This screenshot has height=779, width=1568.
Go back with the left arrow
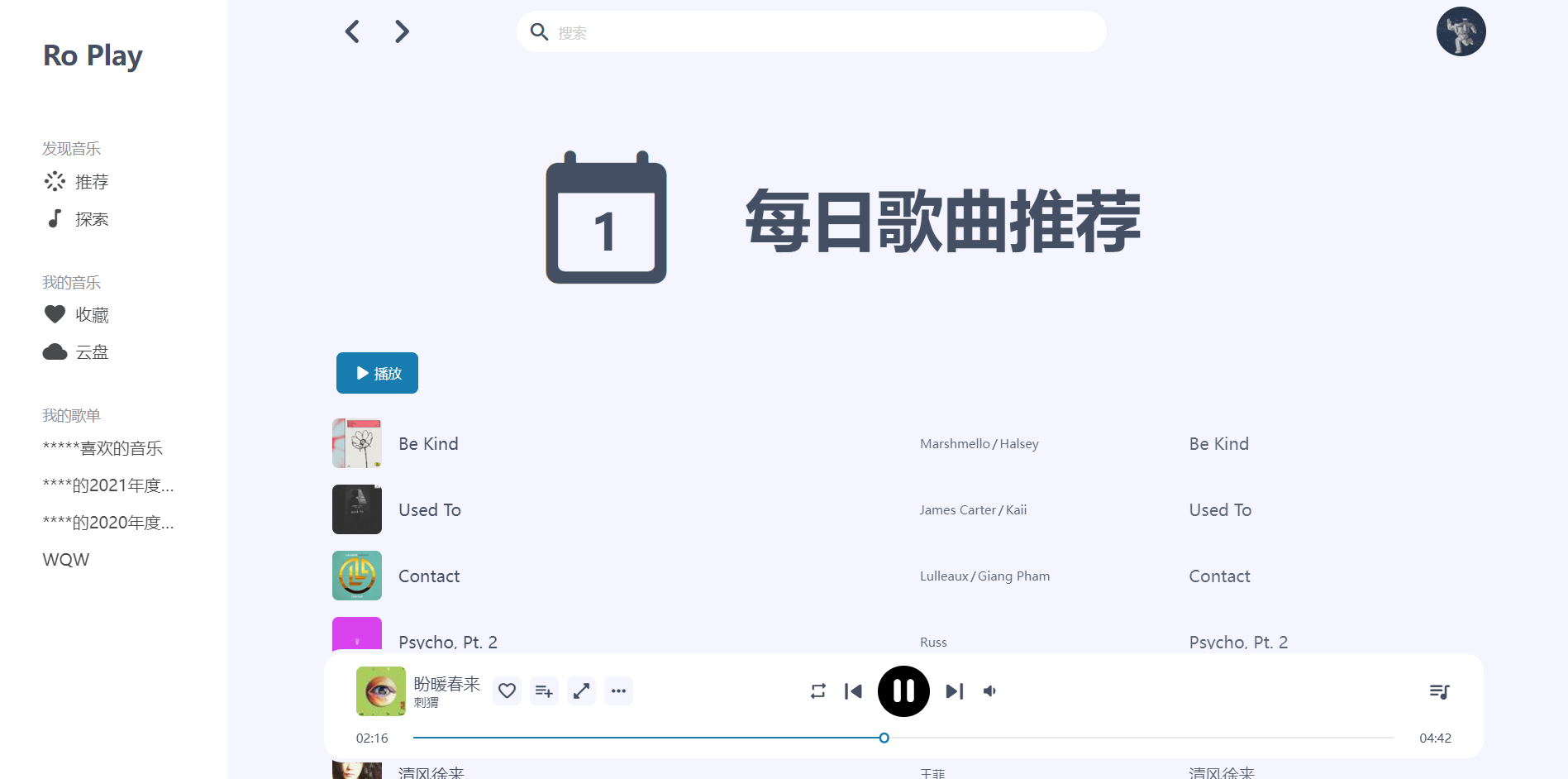(352, 31)
